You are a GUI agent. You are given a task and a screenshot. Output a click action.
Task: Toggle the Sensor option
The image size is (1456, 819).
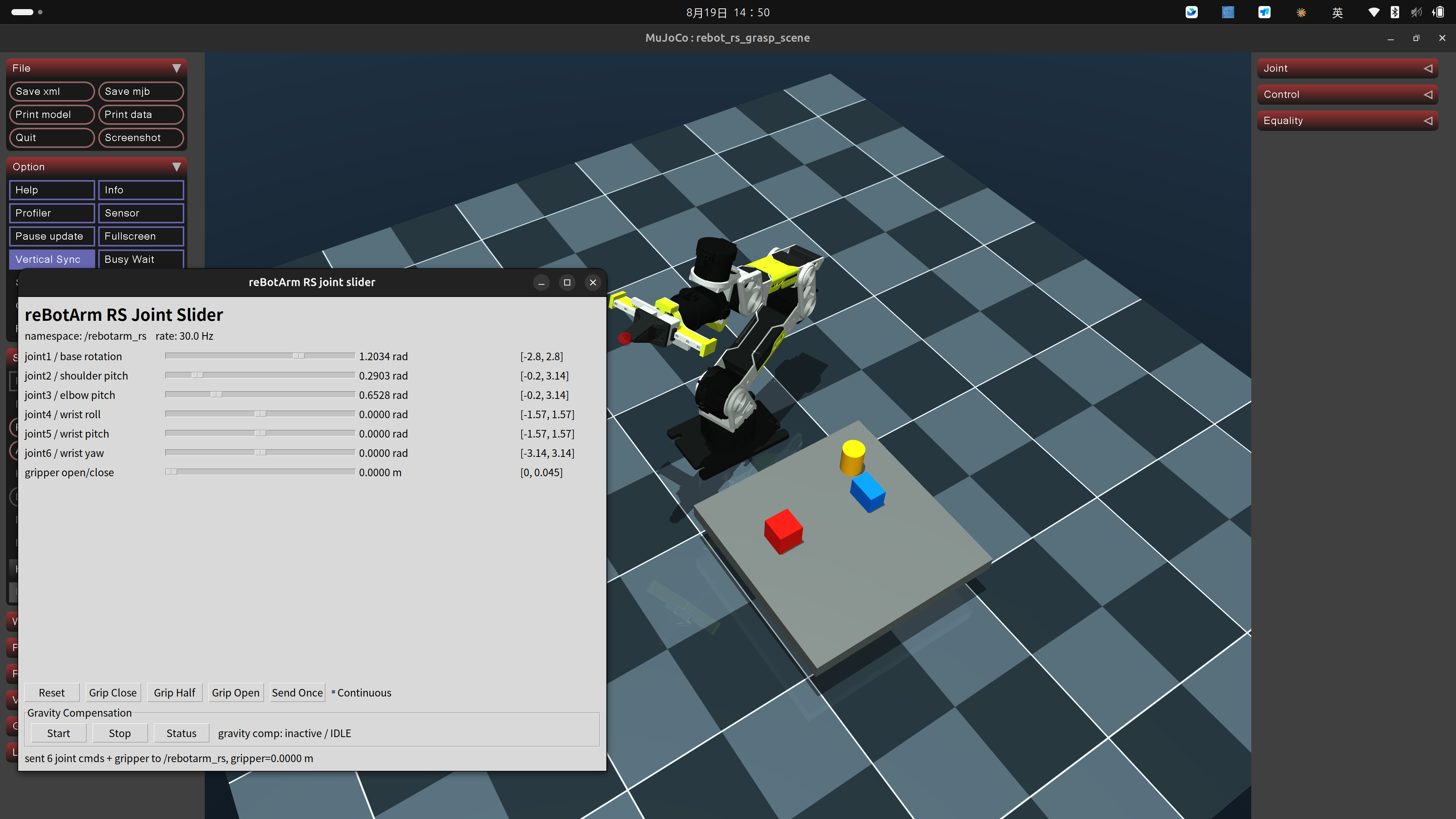(141, 213)
